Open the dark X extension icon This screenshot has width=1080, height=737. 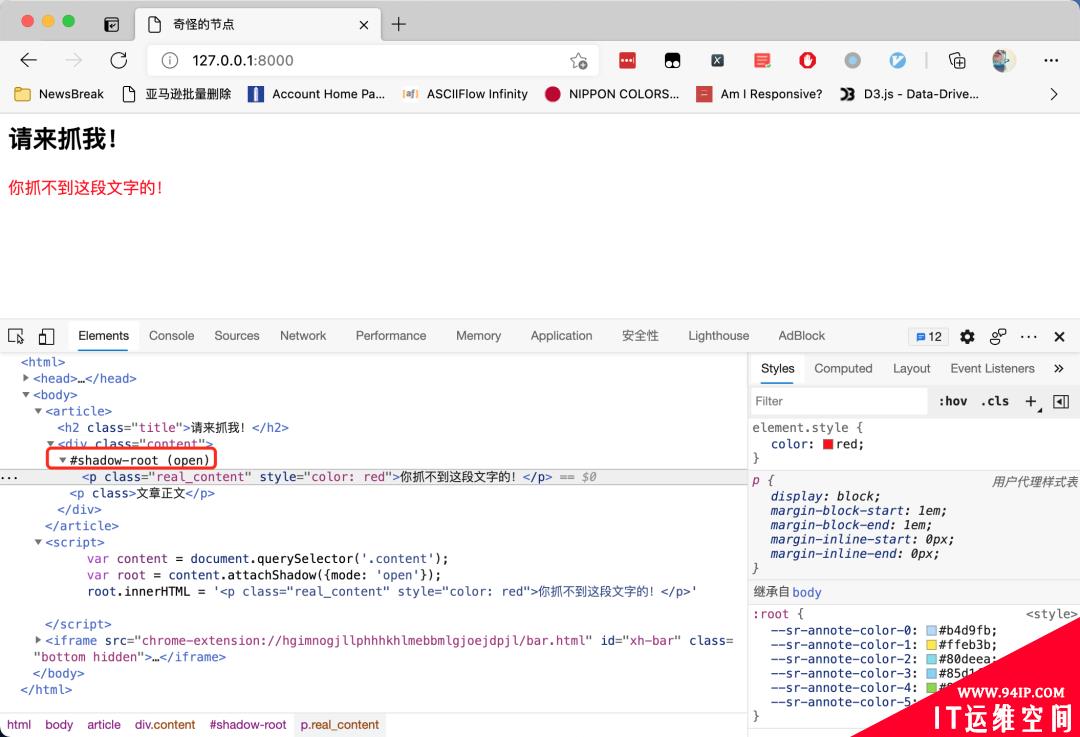coord(717,61)
